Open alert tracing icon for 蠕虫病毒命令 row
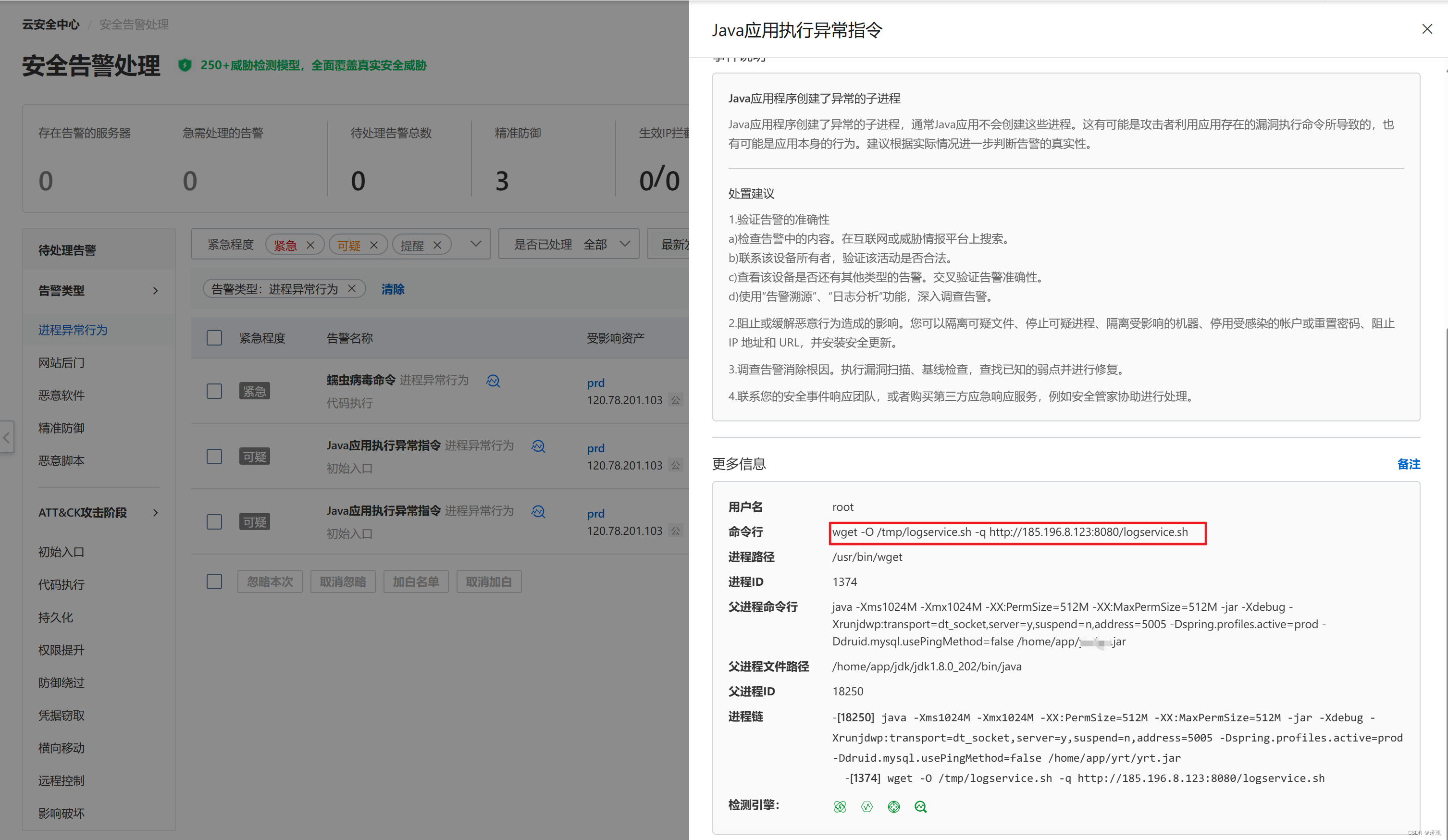 493,381
